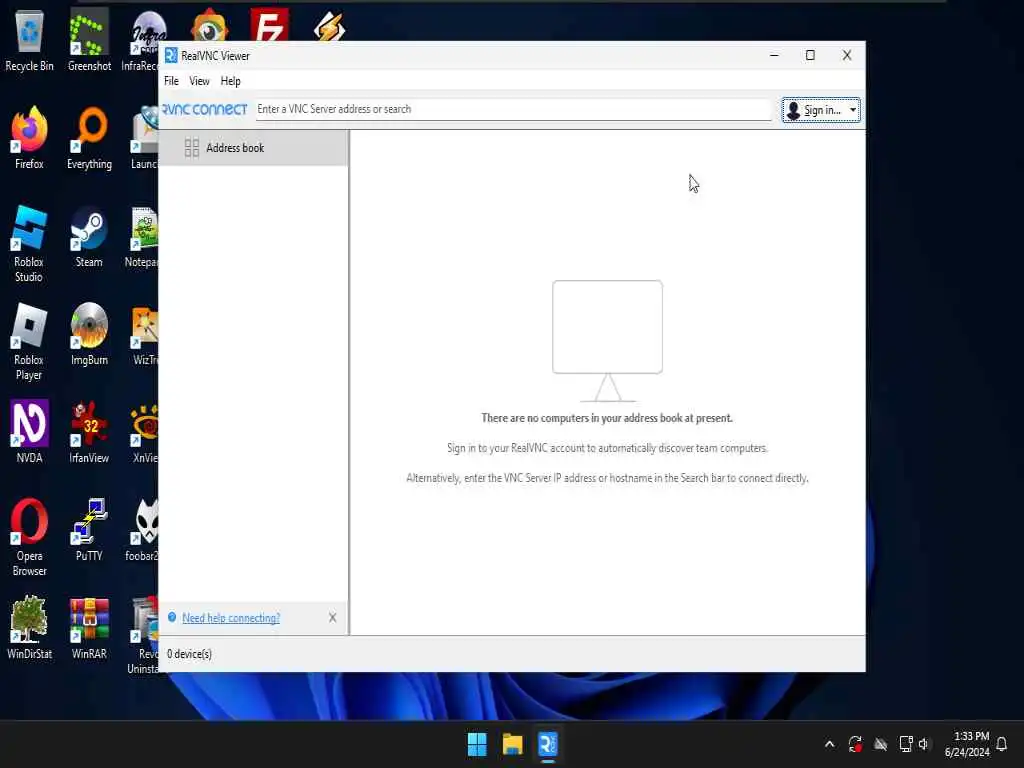The height and width of the screenshot is (768, 1024).
Task: Open the File menu
Action: 171,81
